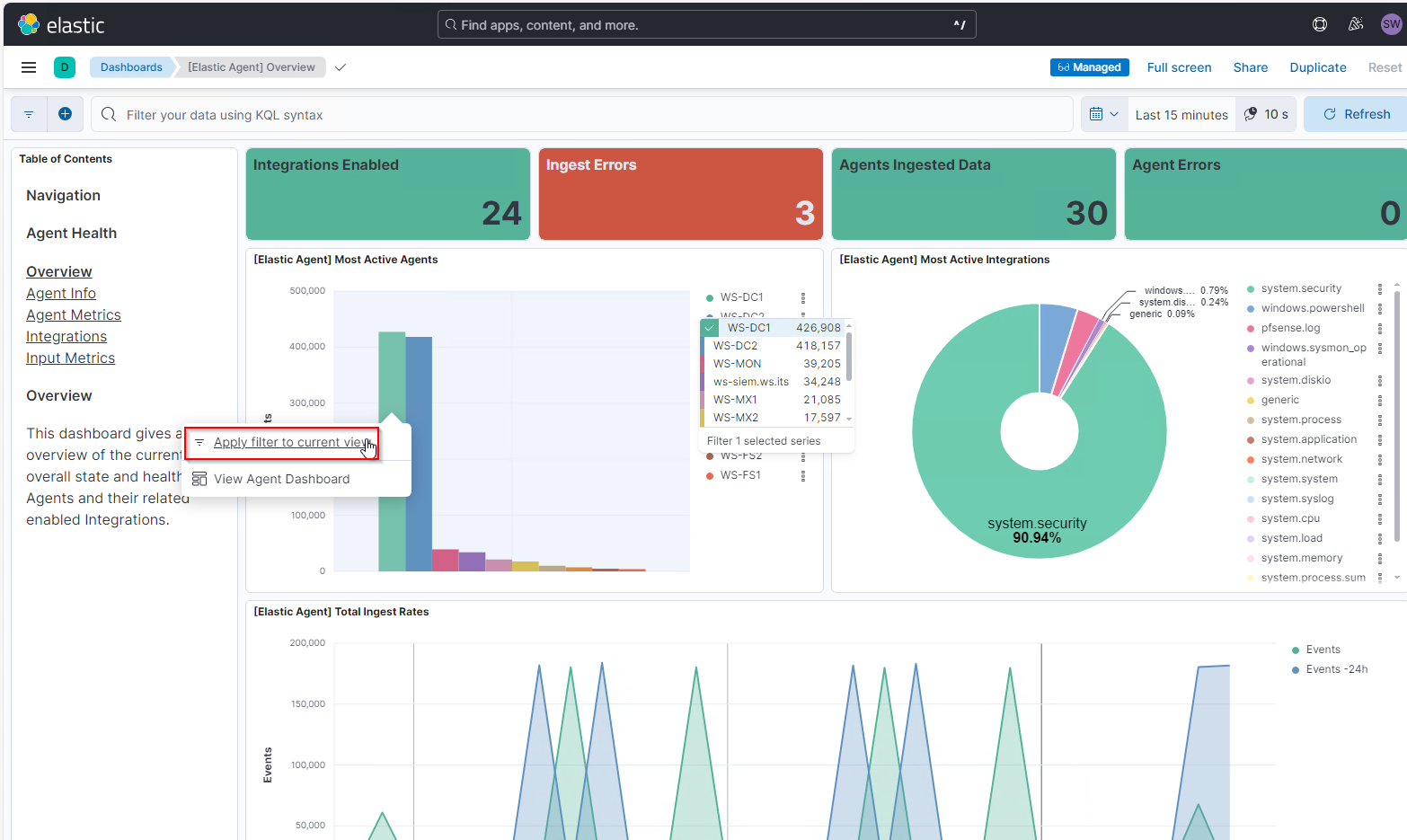Toggle Events -24h series in legend
The image size is (1407, 840).
(x=1336, y=669)
